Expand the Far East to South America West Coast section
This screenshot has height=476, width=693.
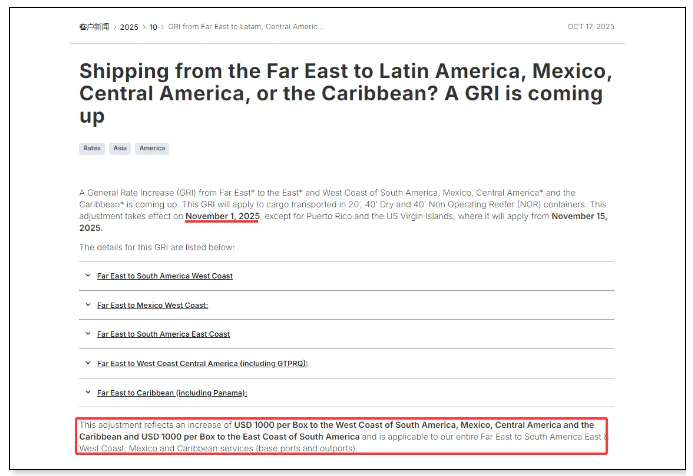point(165,276)
